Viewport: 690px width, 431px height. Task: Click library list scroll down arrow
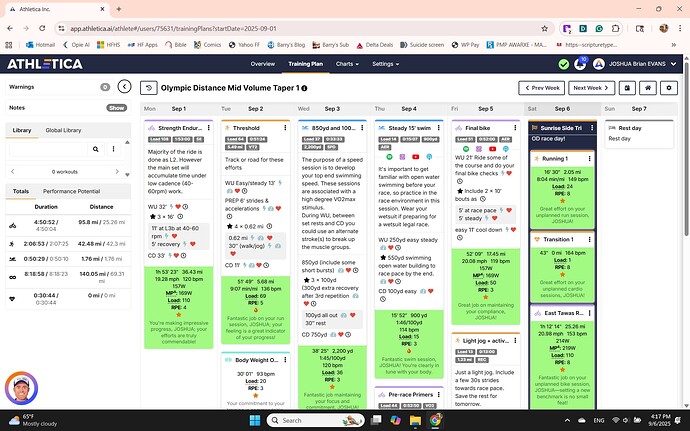pos(128,175)
